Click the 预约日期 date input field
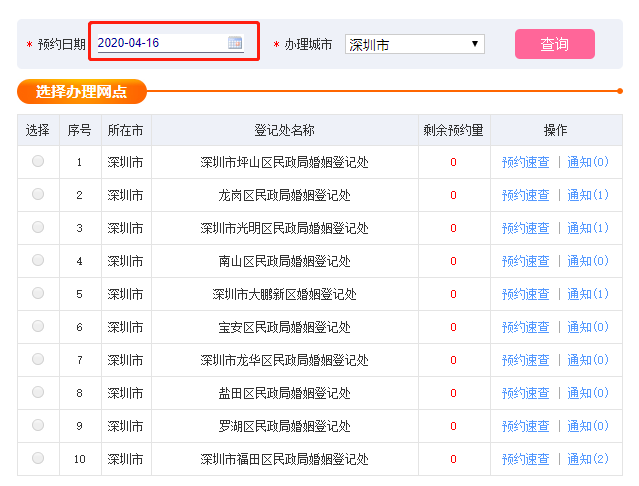Viewport: 639px width, 486px height. (160, 43)
